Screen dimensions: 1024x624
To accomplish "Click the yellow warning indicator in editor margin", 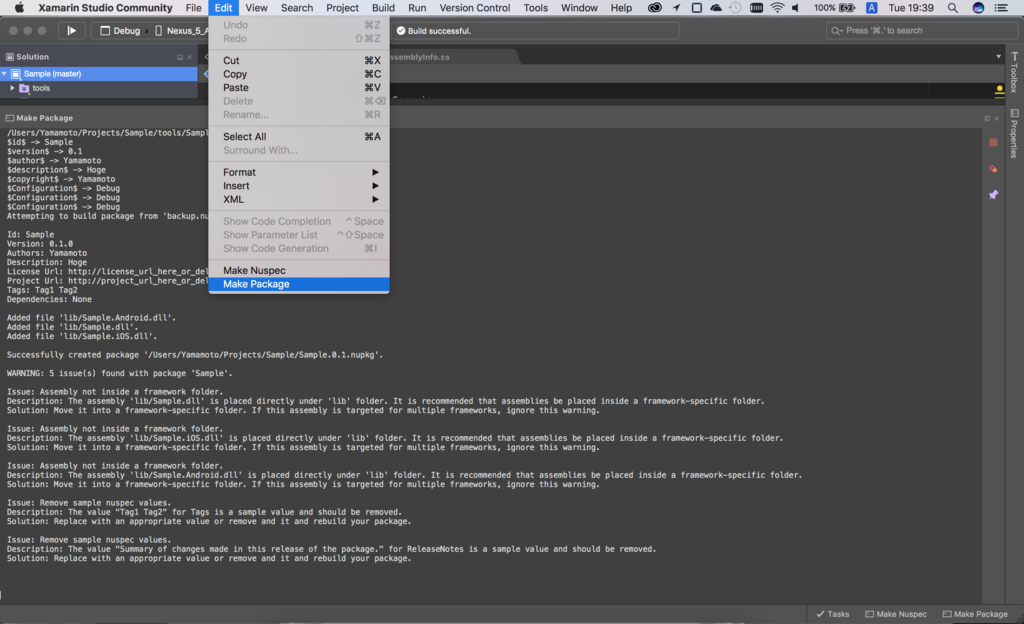I will click(x=999, y=91).
